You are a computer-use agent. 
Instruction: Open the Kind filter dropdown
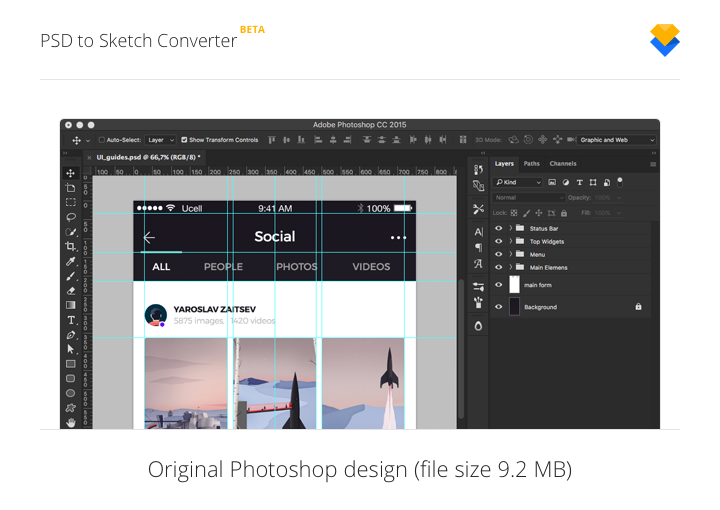click(x=518, y=182)
